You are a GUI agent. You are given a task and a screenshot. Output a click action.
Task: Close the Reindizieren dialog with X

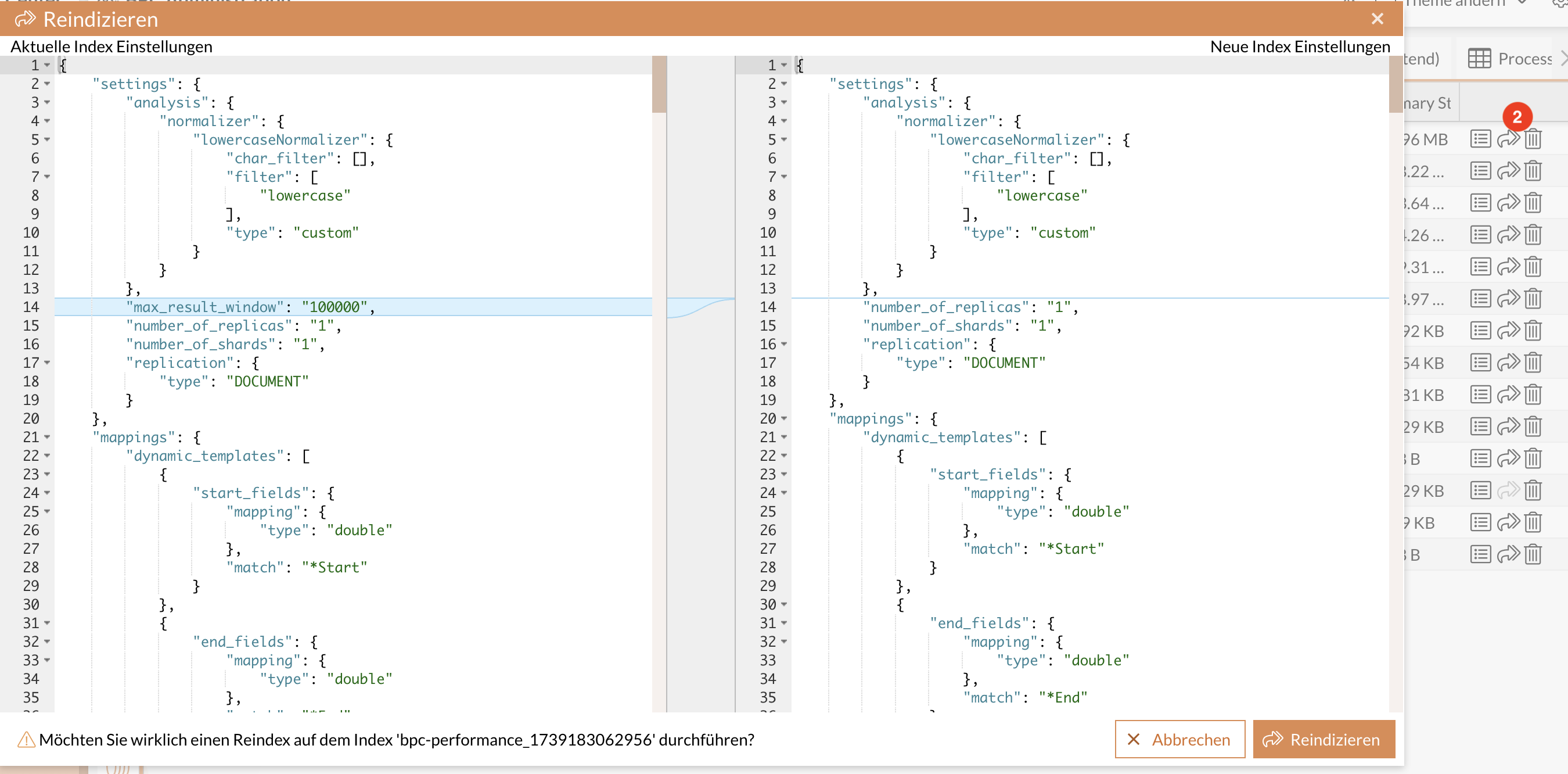click(1377, 19)
